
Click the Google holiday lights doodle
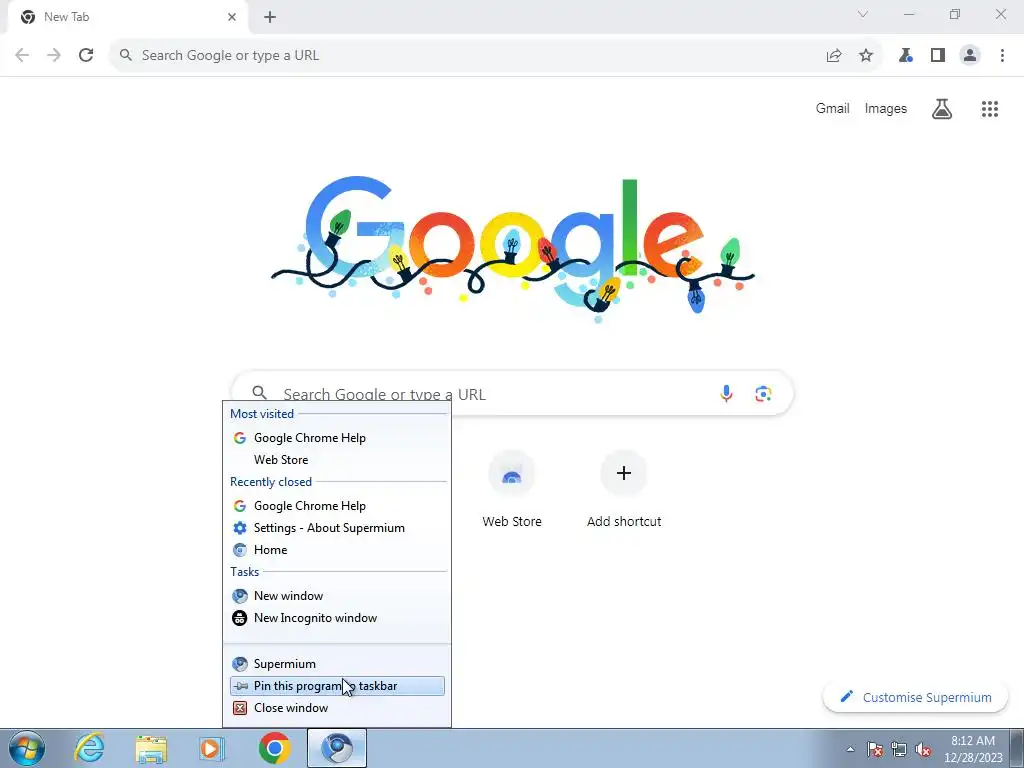pyautogui.click(x=513, y=250)
